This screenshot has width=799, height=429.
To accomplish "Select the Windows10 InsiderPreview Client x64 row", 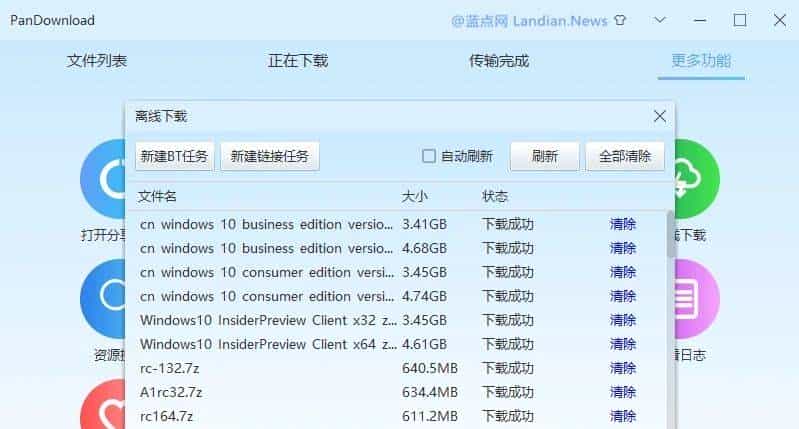I will tap(396, 344).
